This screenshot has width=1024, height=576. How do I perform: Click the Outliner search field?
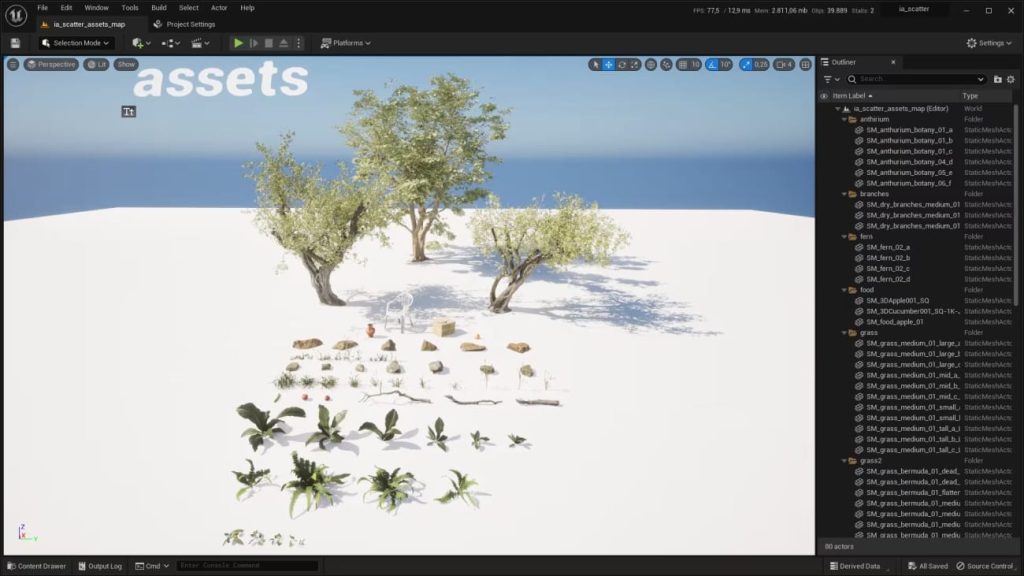tap(916, 79)
